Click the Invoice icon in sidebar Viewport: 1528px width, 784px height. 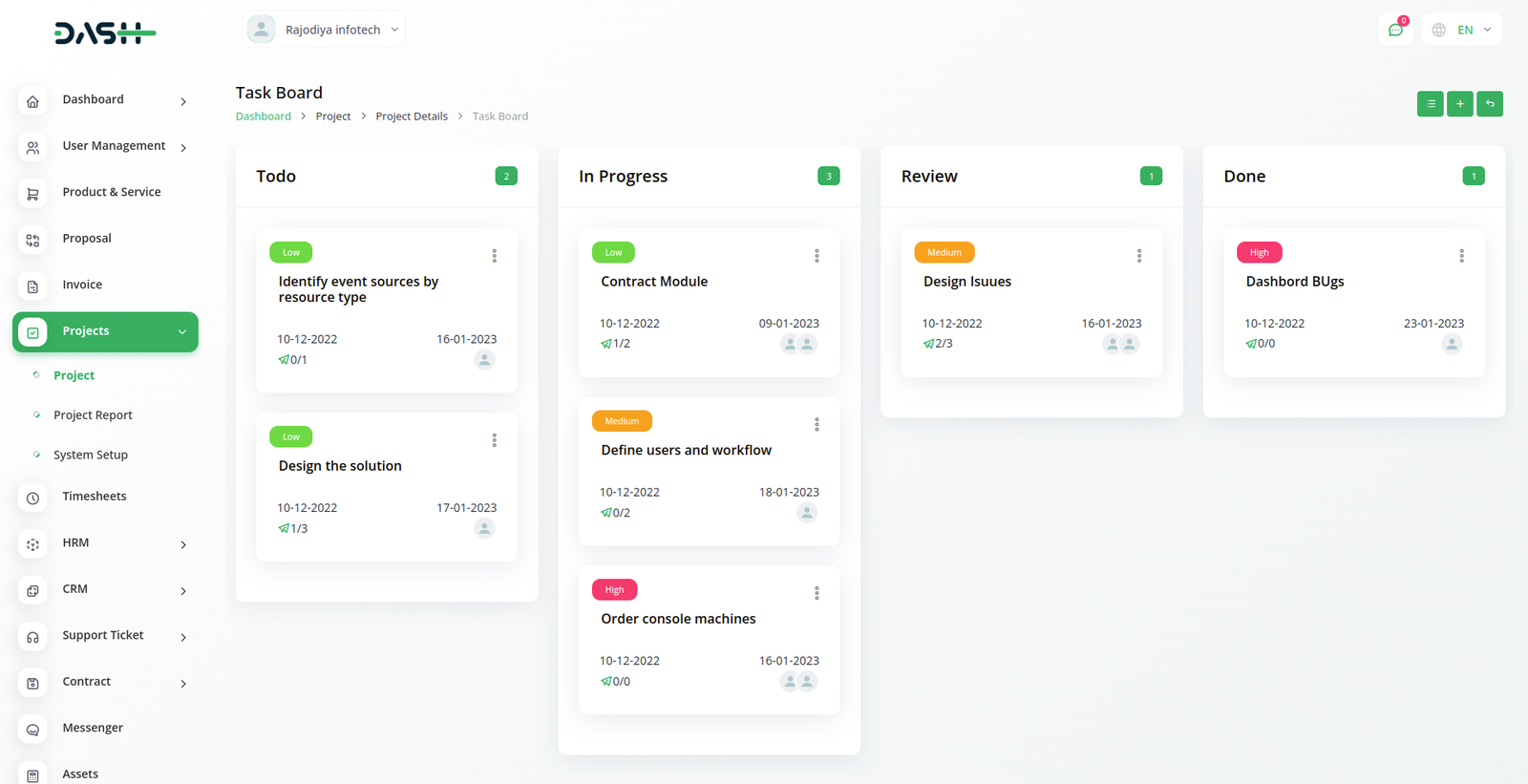tap(32, 286)
